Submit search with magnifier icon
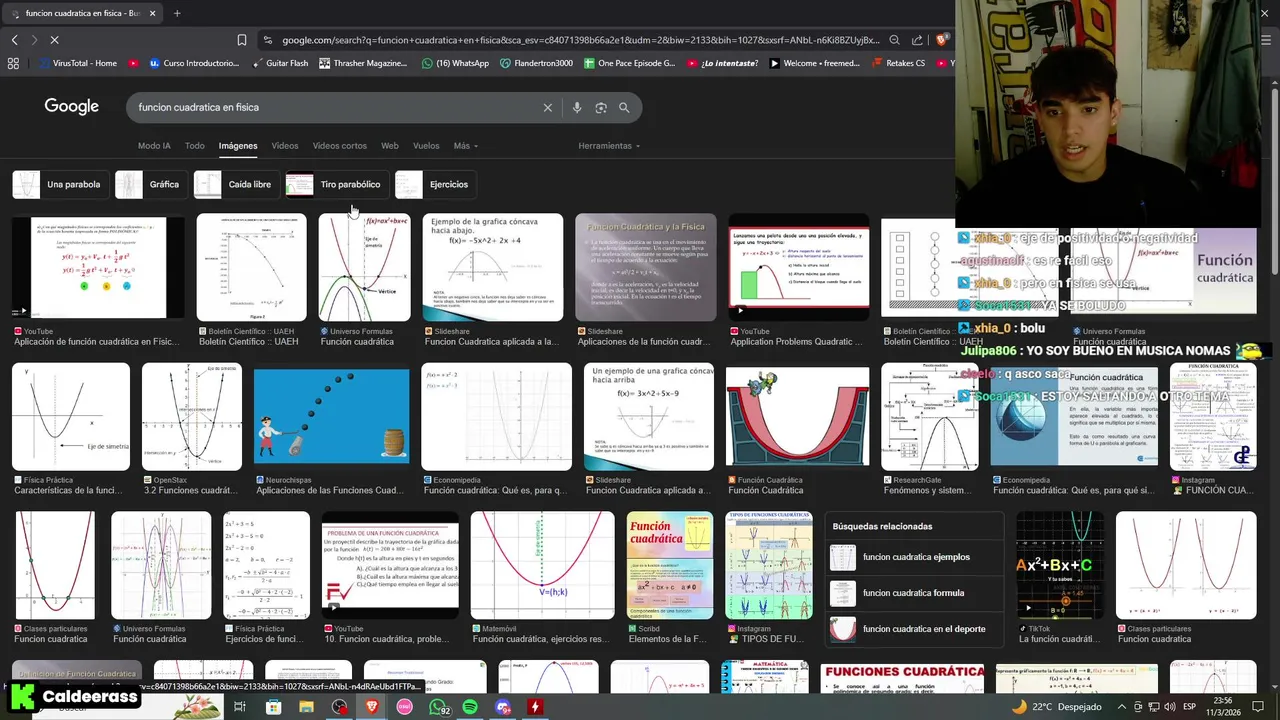 624,107
